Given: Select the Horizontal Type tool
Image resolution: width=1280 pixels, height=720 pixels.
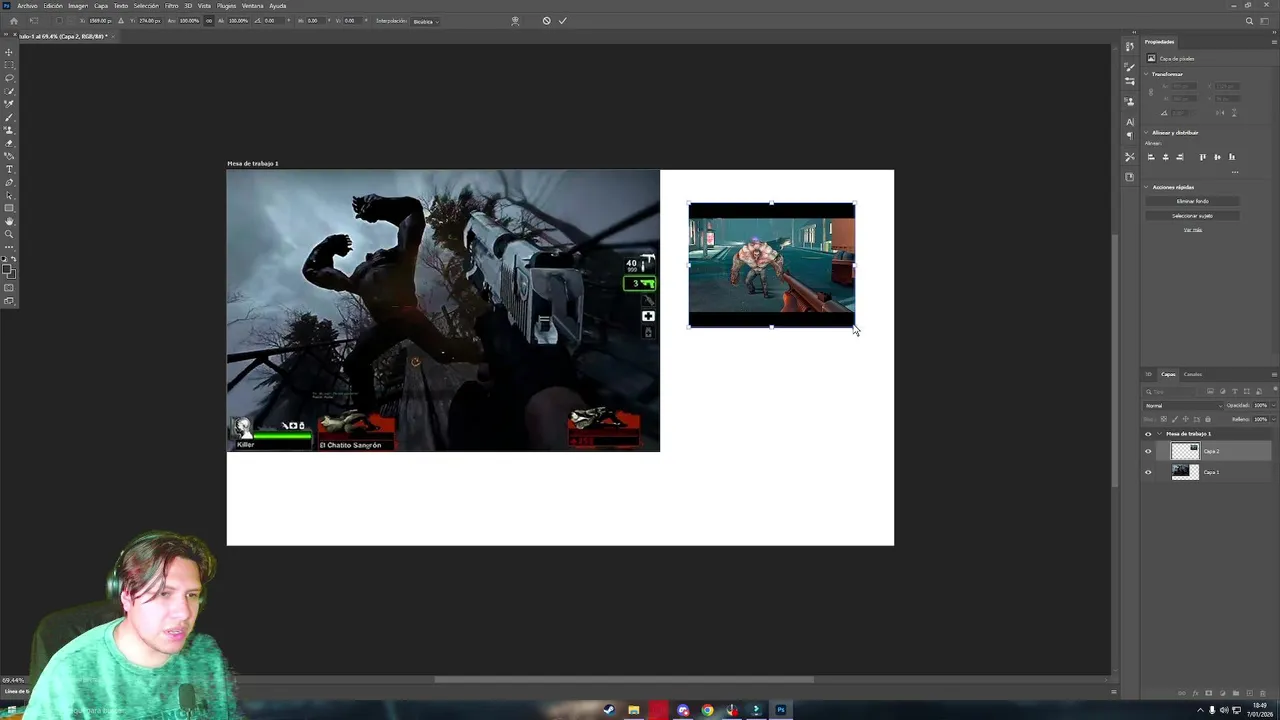Looking at the screenshot, I should pos(9,169).
